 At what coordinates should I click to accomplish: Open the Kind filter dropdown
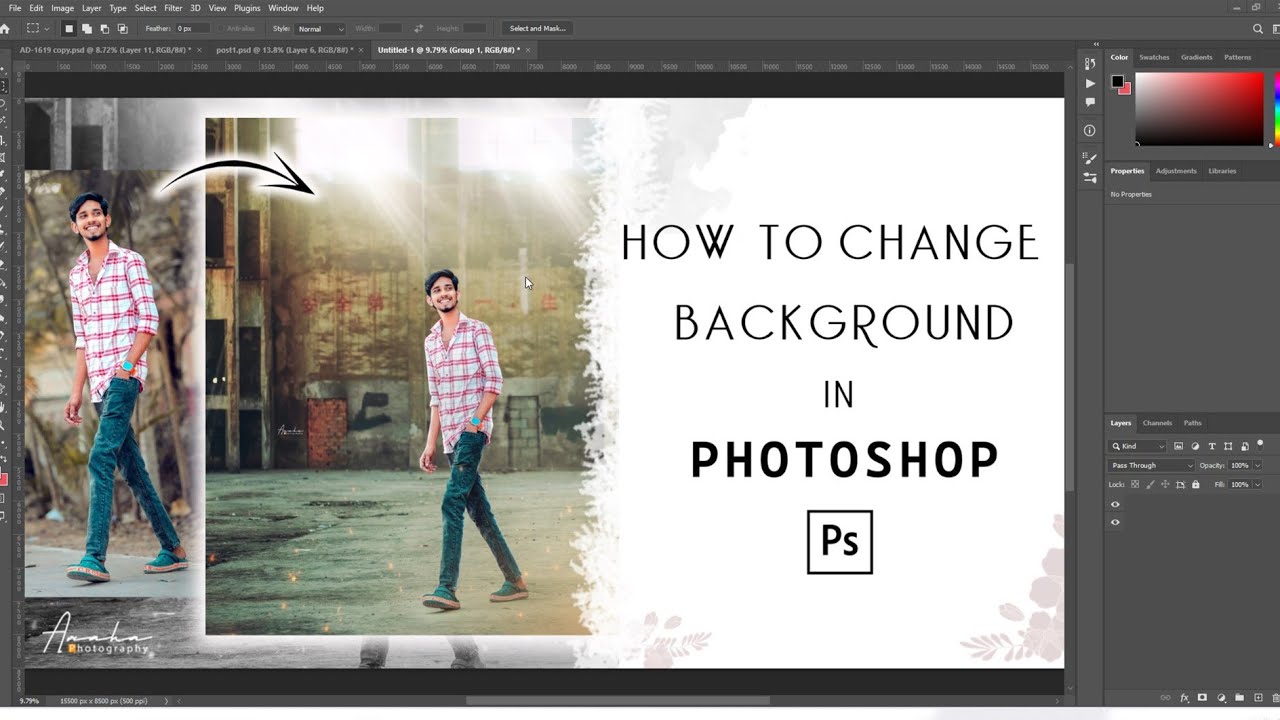click(1138, 446)
